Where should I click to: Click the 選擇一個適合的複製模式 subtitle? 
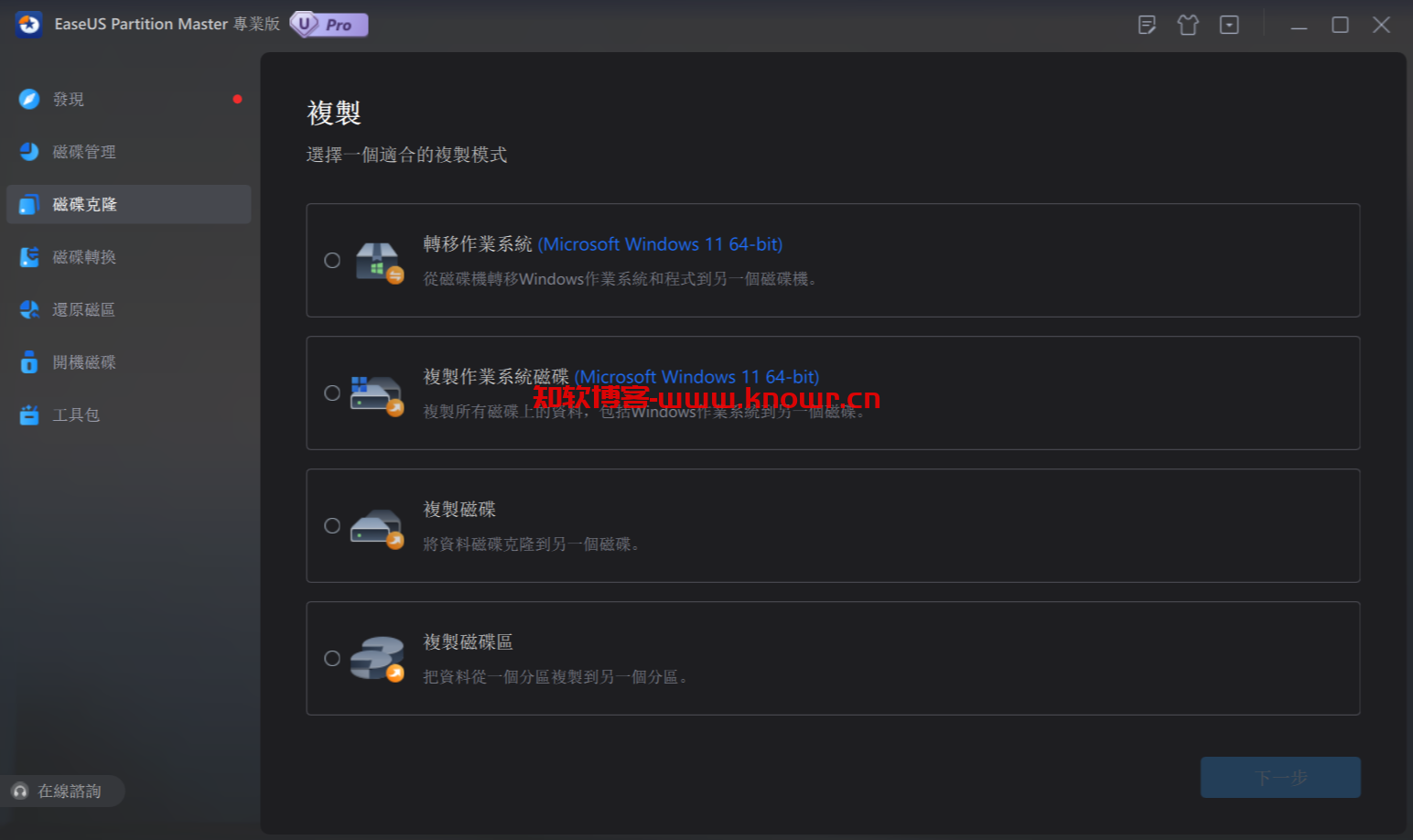point(406,155)
